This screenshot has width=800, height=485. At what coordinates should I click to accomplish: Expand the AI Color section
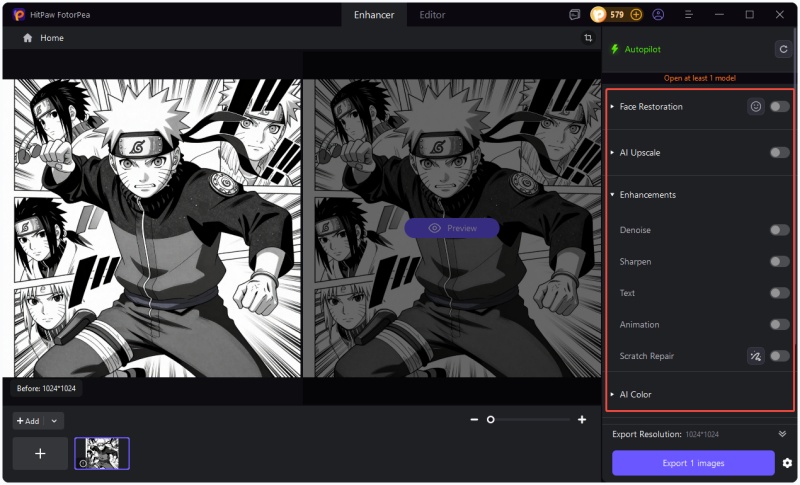tap(612, 394)
